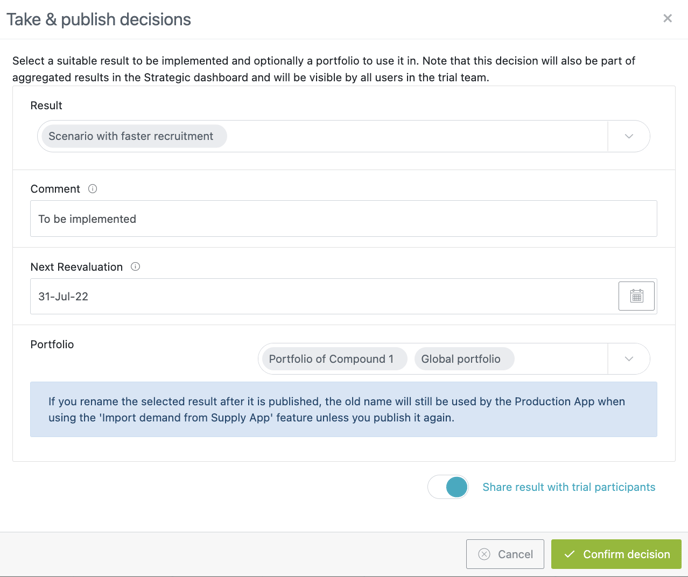Toggle the share result switch off

(448, 487)
